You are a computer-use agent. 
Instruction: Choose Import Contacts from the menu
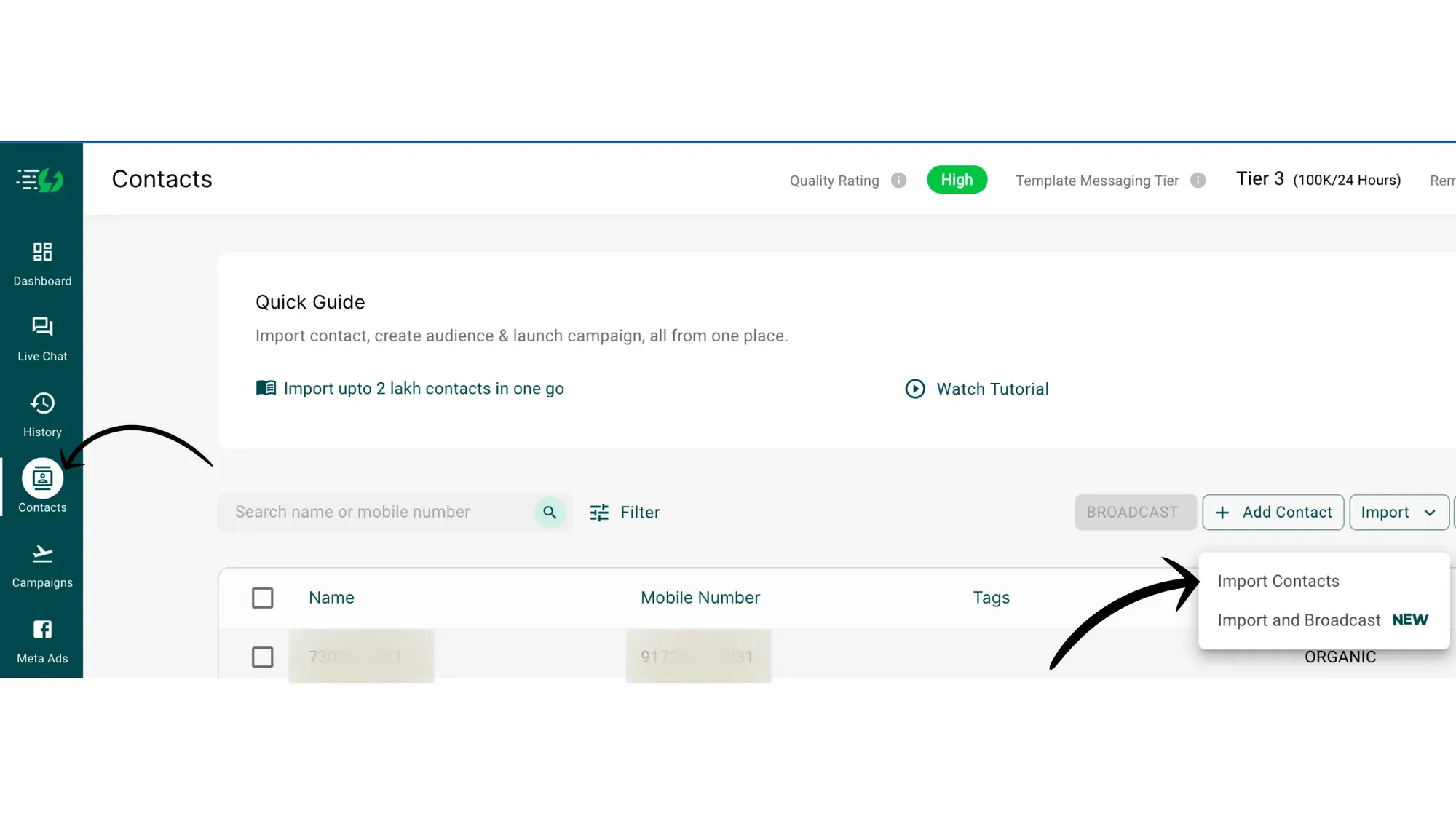click(x=1278, y=580)
